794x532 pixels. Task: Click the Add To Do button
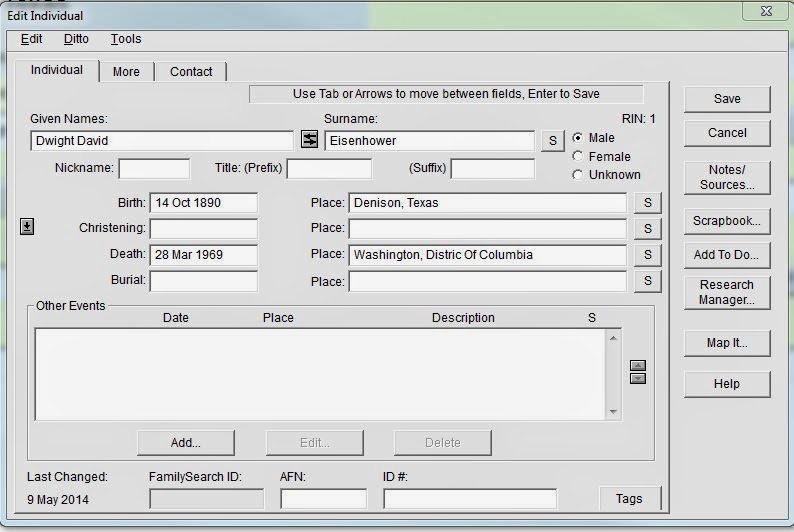click(727, 255)
